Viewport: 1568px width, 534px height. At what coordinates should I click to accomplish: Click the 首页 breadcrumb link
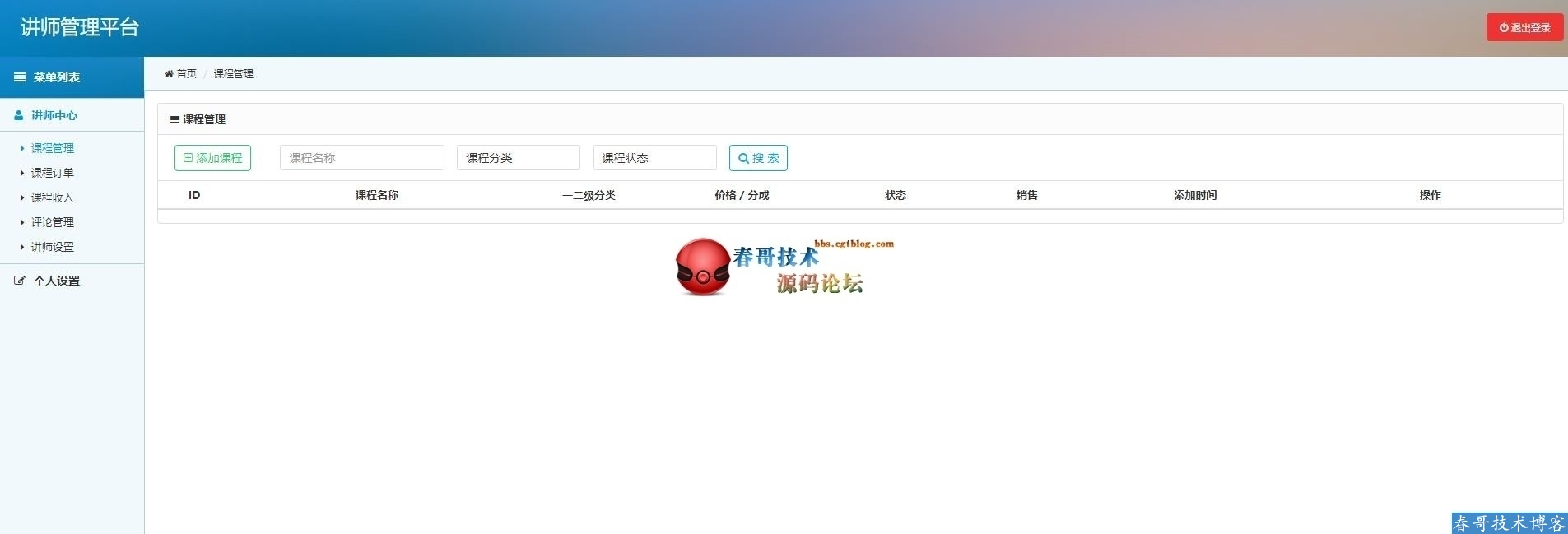(187, 74)
